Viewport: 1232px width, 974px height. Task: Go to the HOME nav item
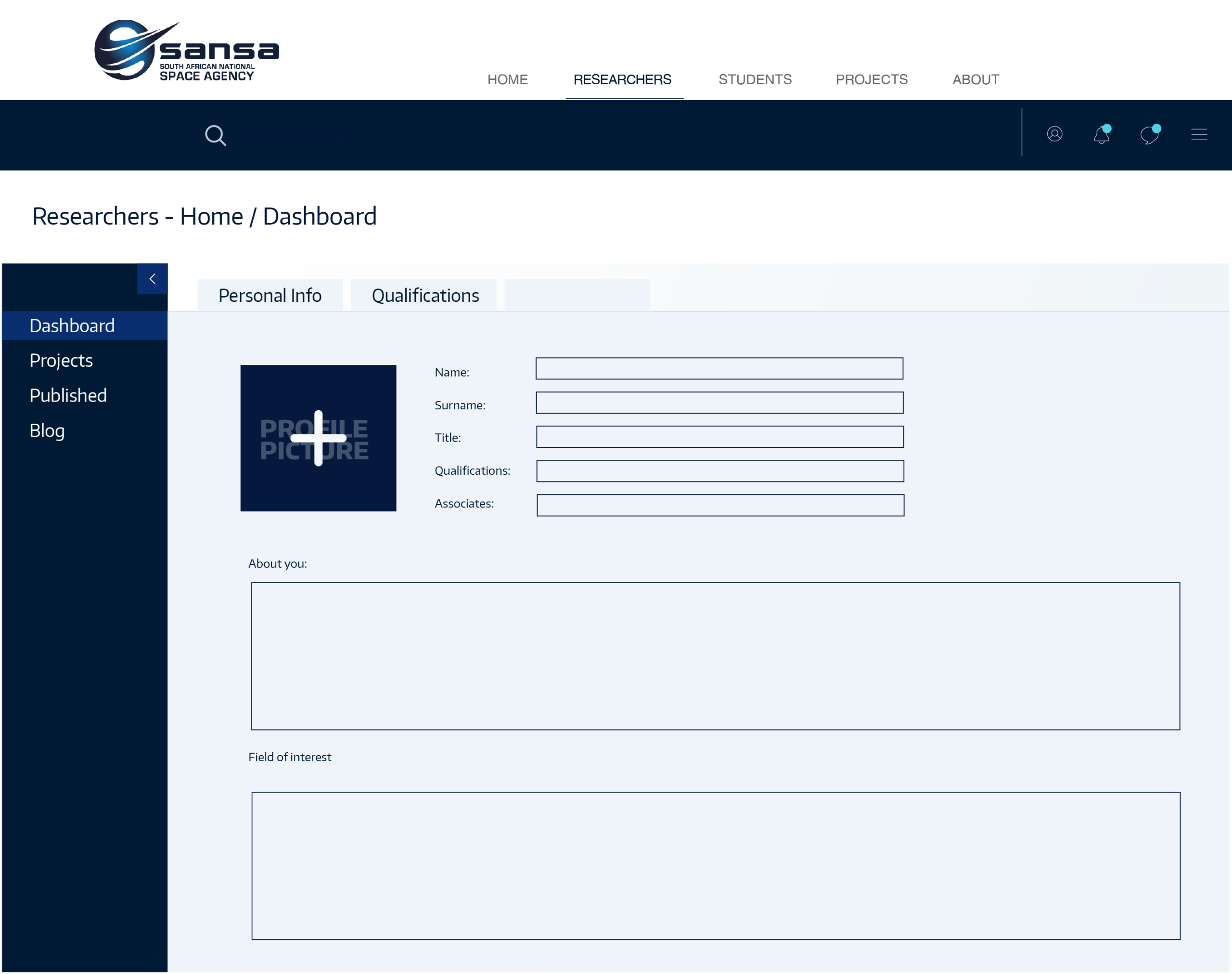pos(507,79)
